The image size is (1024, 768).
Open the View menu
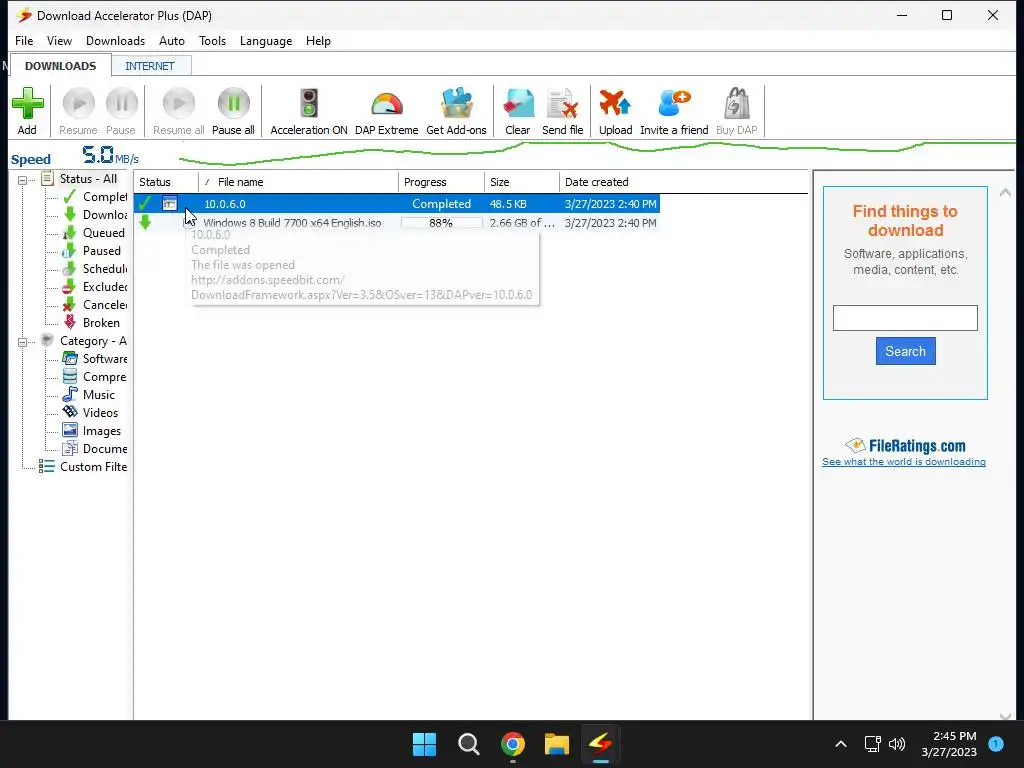(59, 40)
